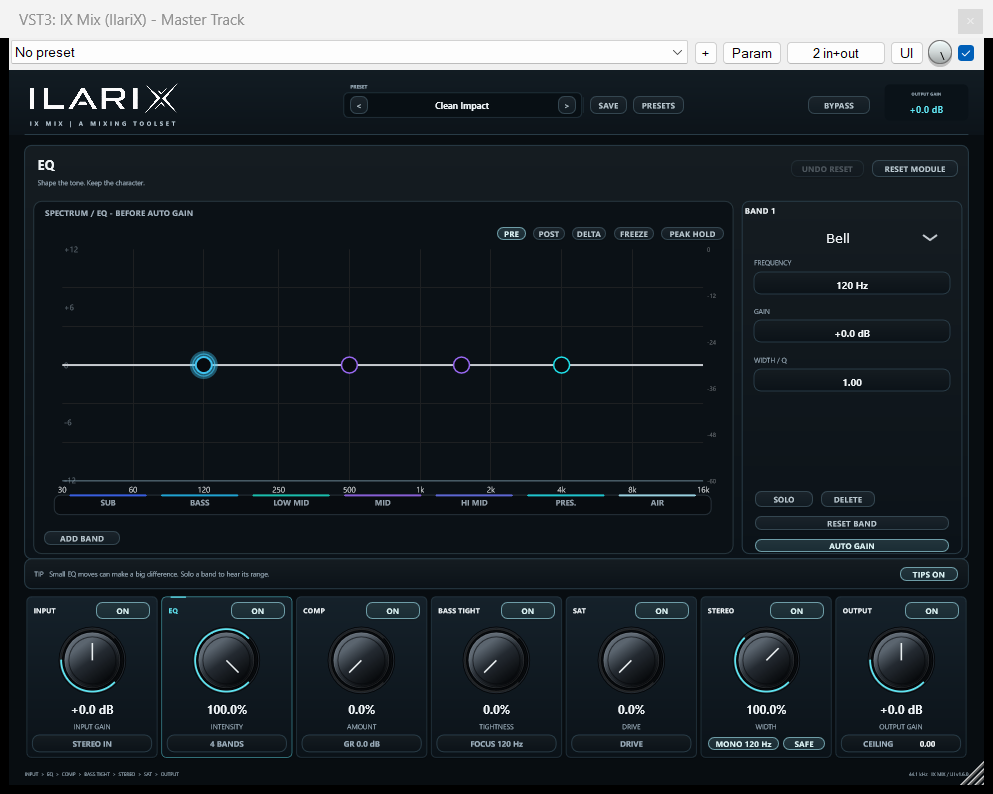993x794 pixels.
Task: Open the host Param button
Action: [752, 53]
